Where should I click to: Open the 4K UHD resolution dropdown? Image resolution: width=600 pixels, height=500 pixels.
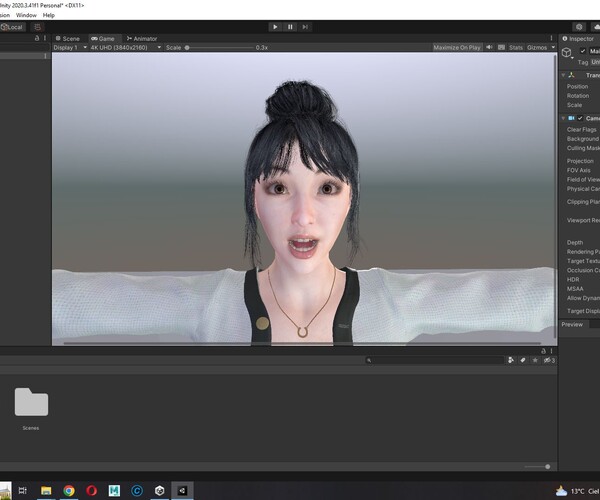[125, 47]
